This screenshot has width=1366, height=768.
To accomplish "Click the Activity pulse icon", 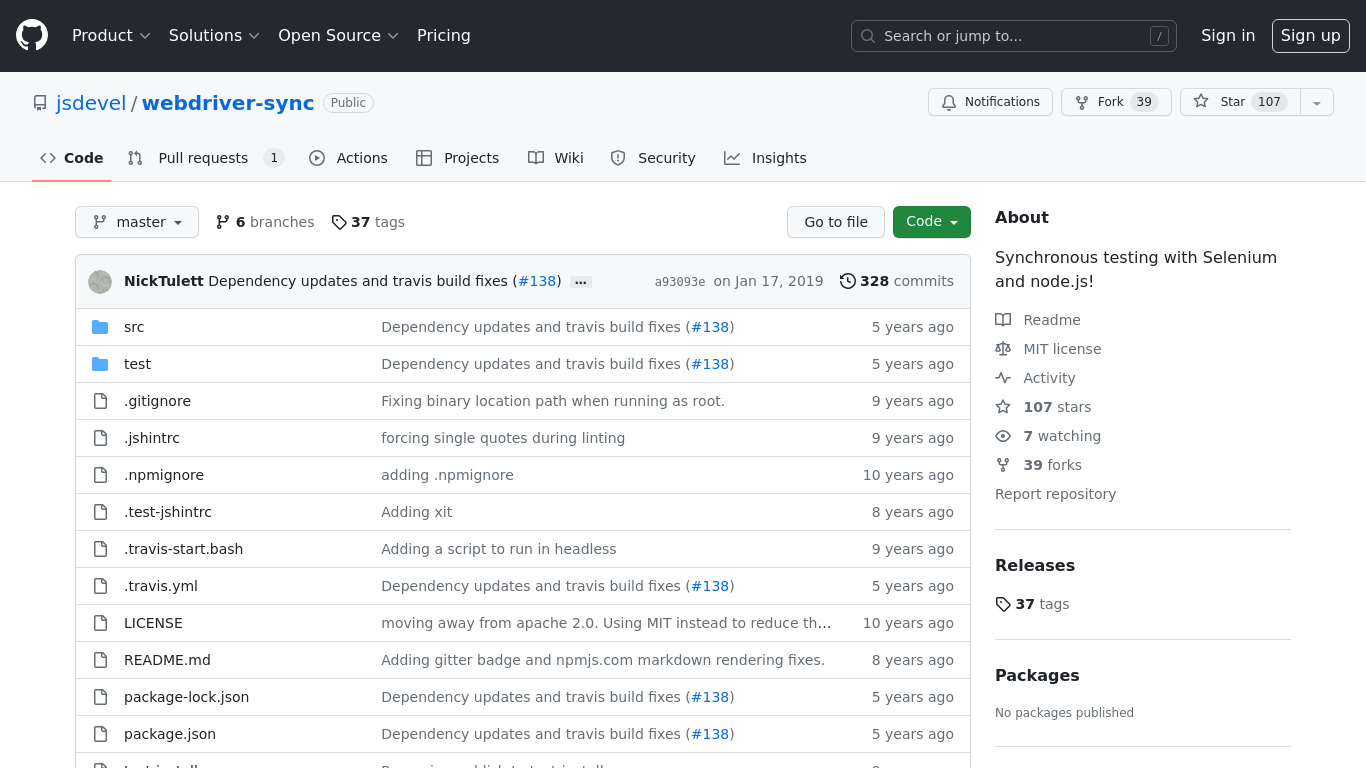I will (x=1003, y=378).
